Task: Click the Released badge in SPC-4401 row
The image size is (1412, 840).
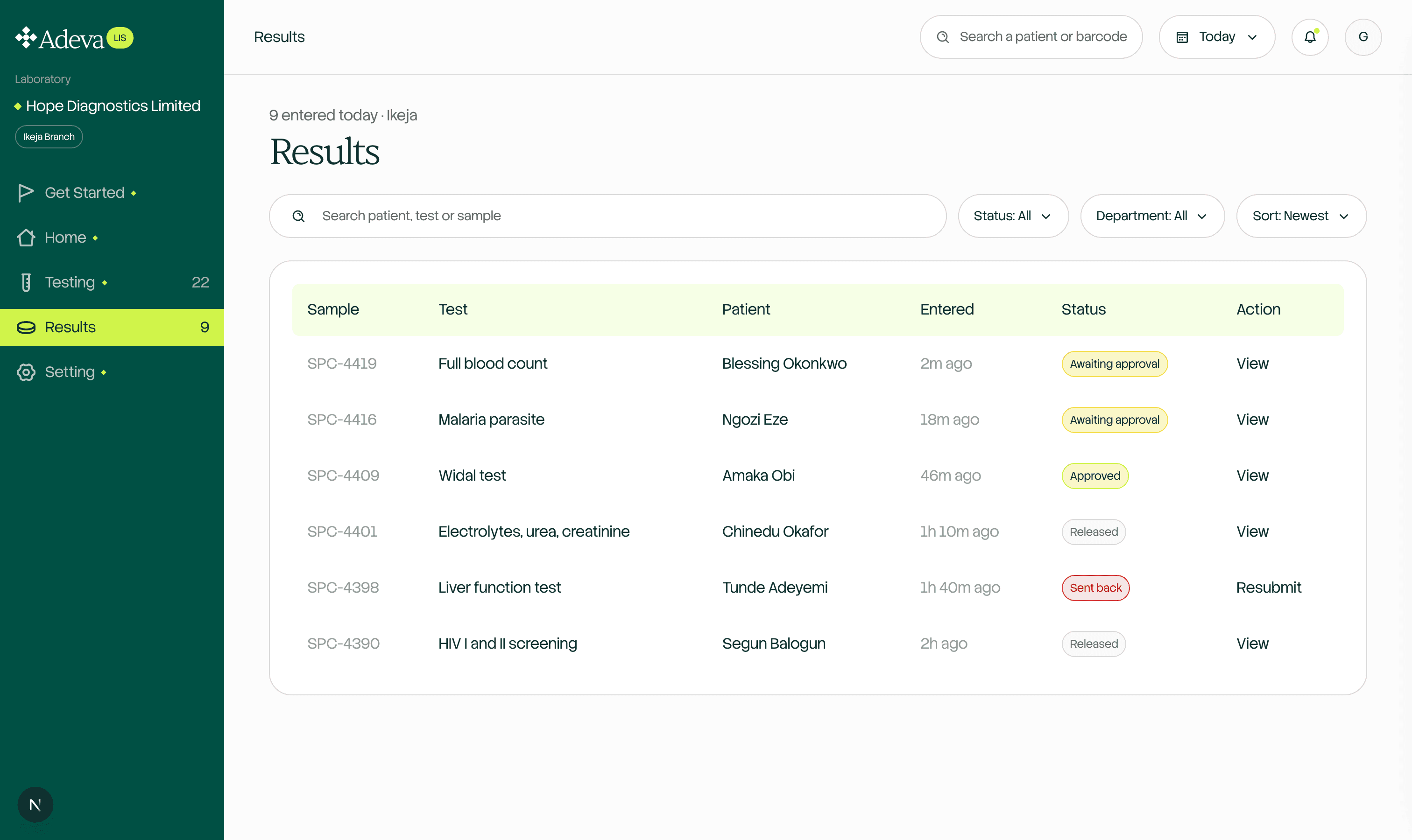Action: 1093,532
